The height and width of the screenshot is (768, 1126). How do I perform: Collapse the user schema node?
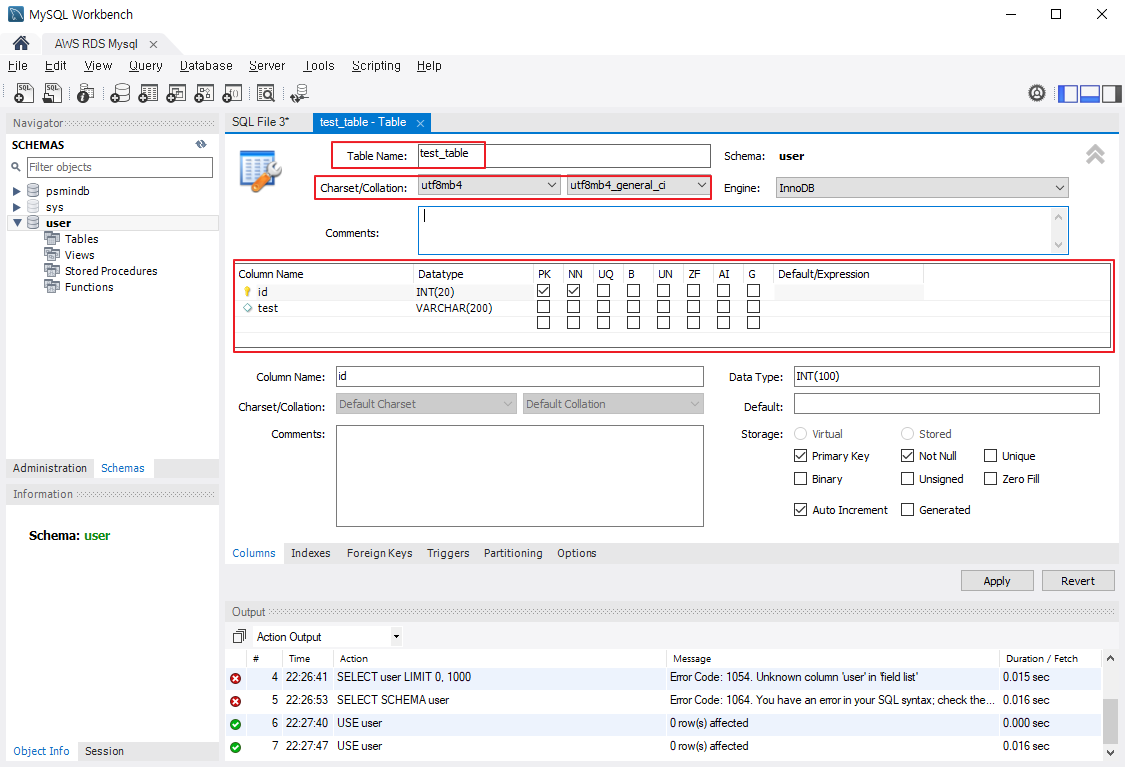pyautogui.click(x=17, y=223)
